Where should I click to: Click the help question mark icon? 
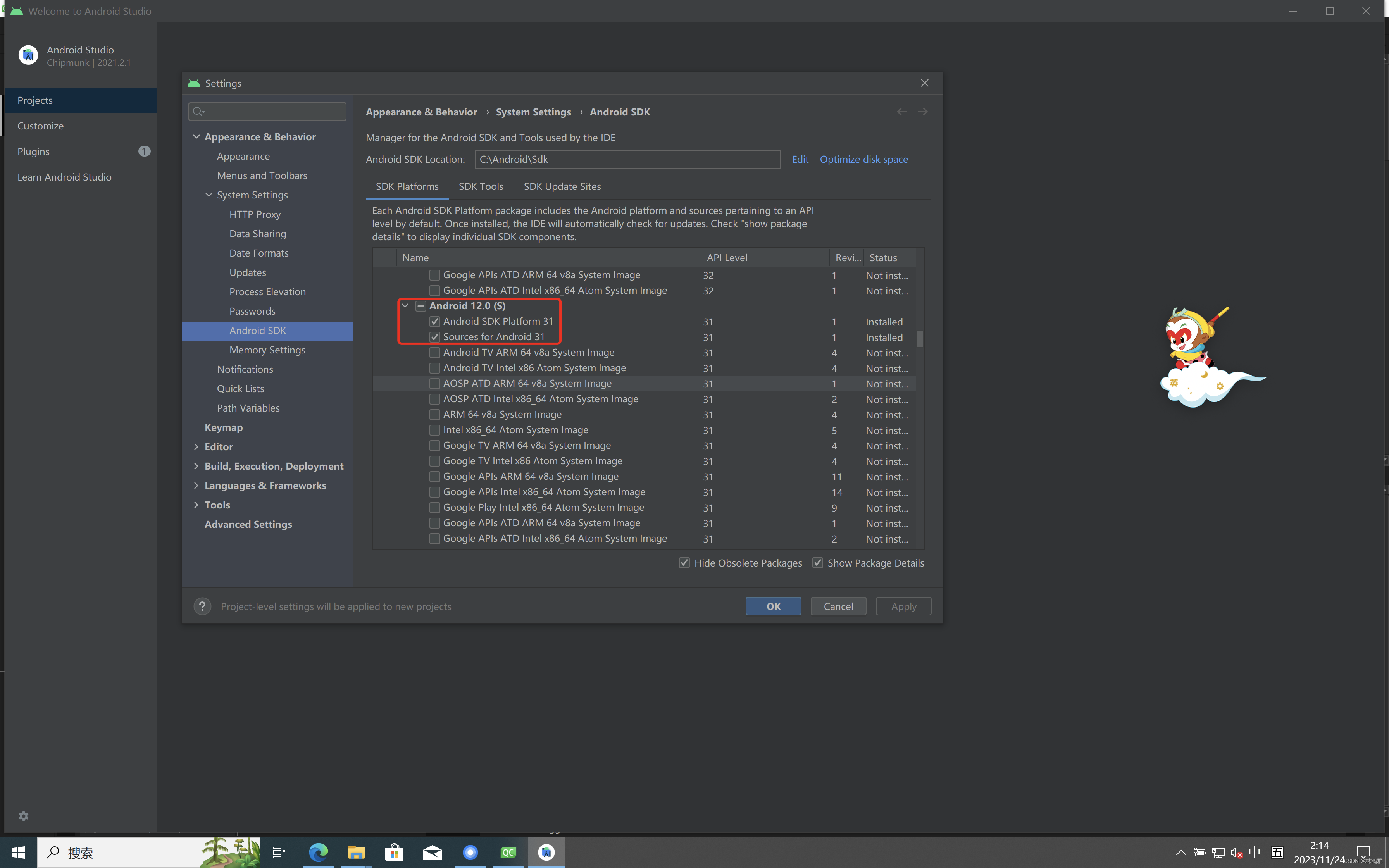(202, 606)
